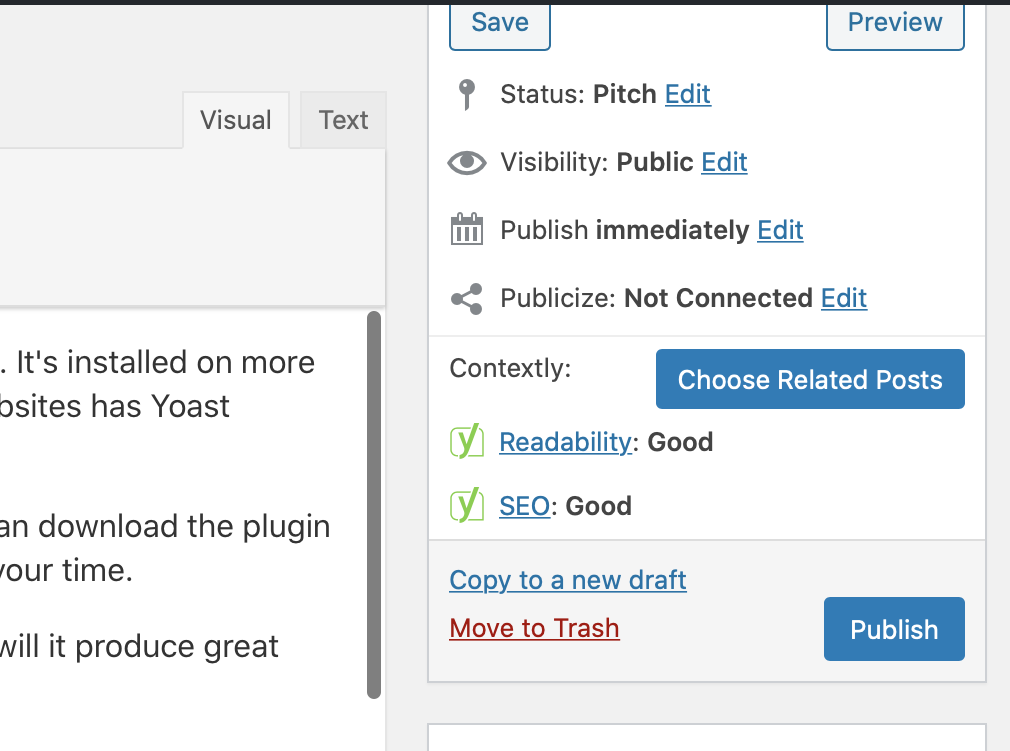The image size is (1010, 751).
Task: Click the editor scrollbar thumb
Action: pos(374,500)
